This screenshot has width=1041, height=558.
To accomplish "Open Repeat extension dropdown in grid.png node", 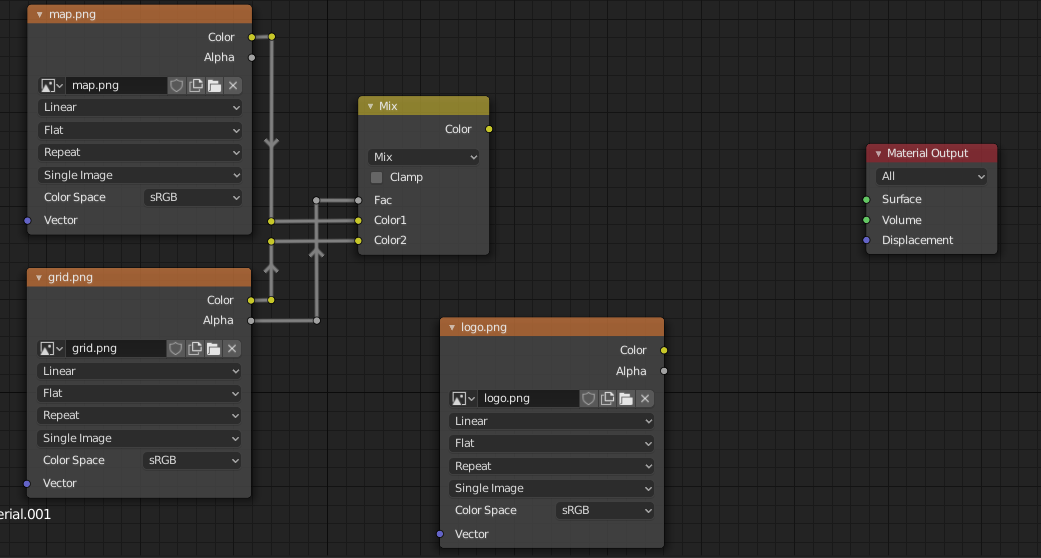I will pos(139,416).
